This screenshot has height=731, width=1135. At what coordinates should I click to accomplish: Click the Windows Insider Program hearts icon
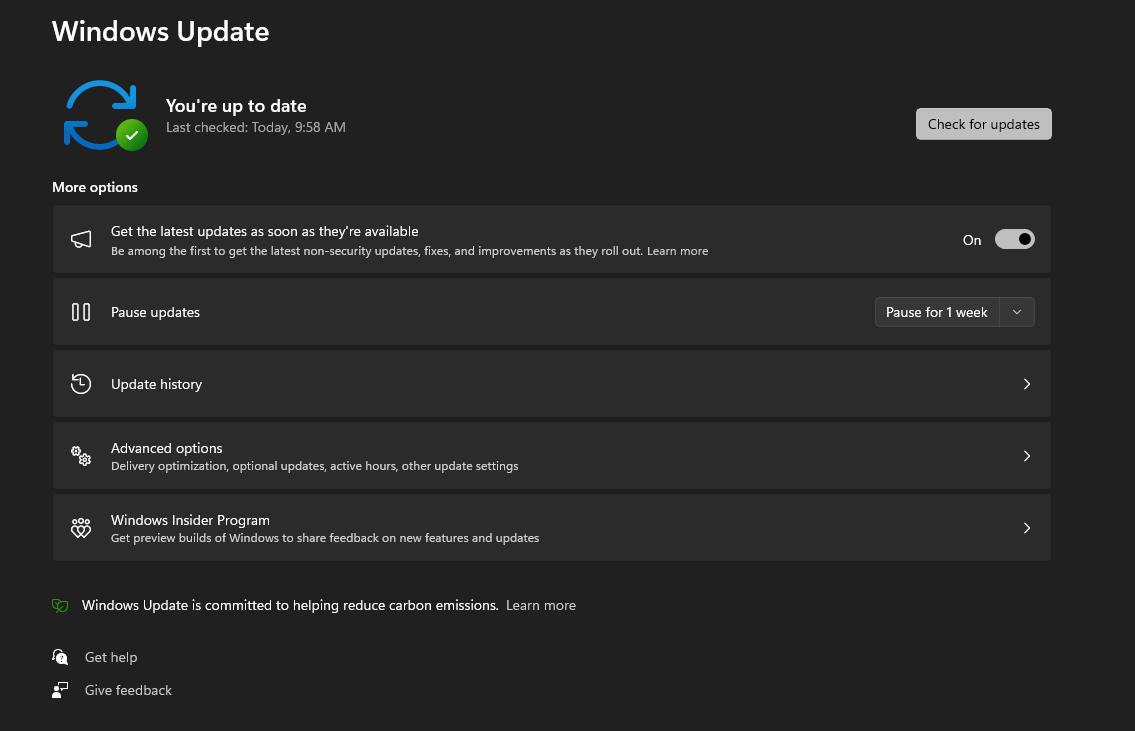click(81, 528)
